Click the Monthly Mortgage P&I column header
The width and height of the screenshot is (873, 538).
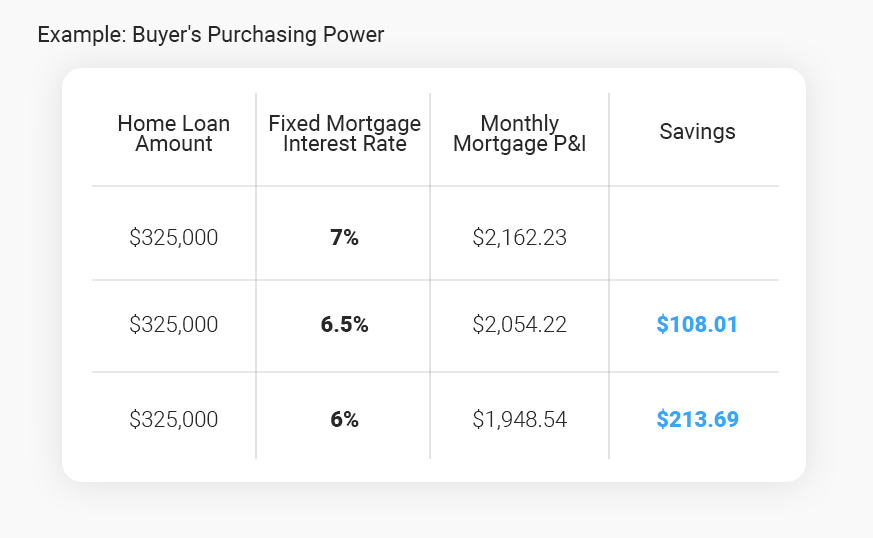tap(519, 134)
